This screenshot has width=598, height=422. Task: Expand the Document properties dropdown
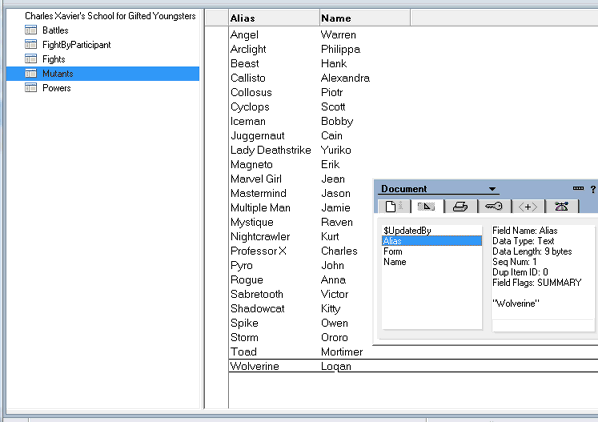492,189
